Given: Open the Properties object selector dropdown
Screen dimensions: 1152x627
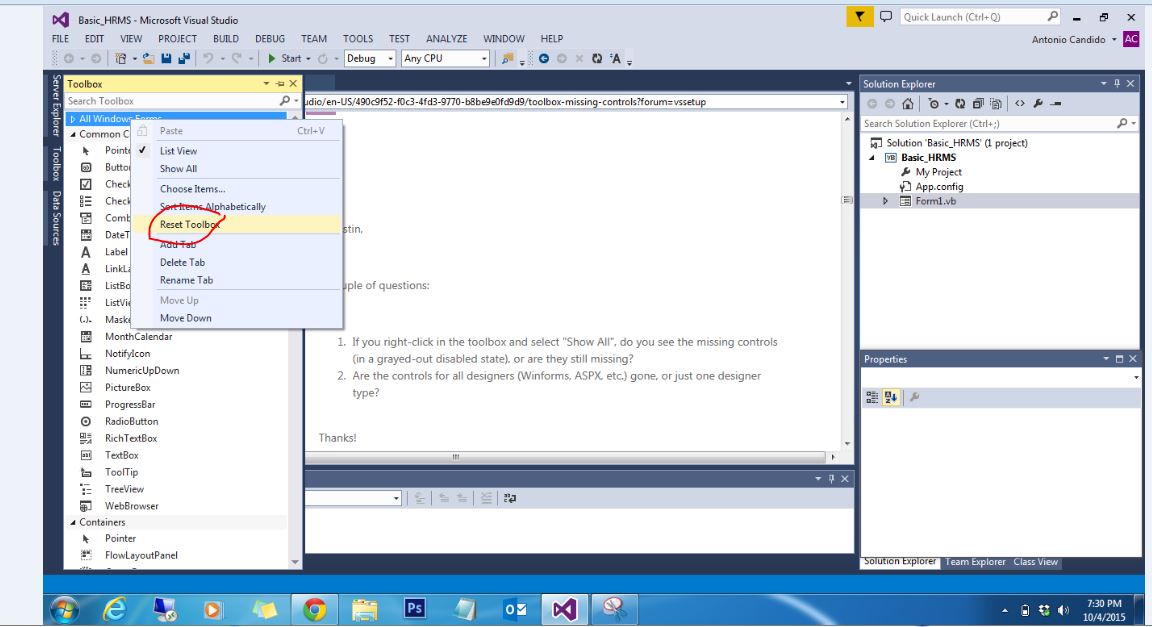Looking at the screenshot, I should 1136,377.
